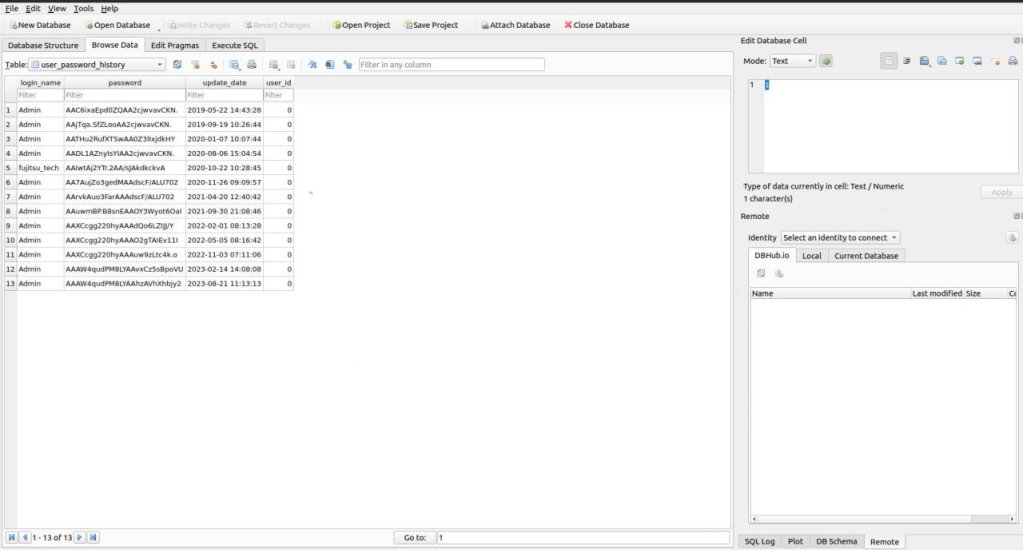Screen dimensions: 1023x550
Task: Switch to the Execute SQL tab
Action: 235,45
